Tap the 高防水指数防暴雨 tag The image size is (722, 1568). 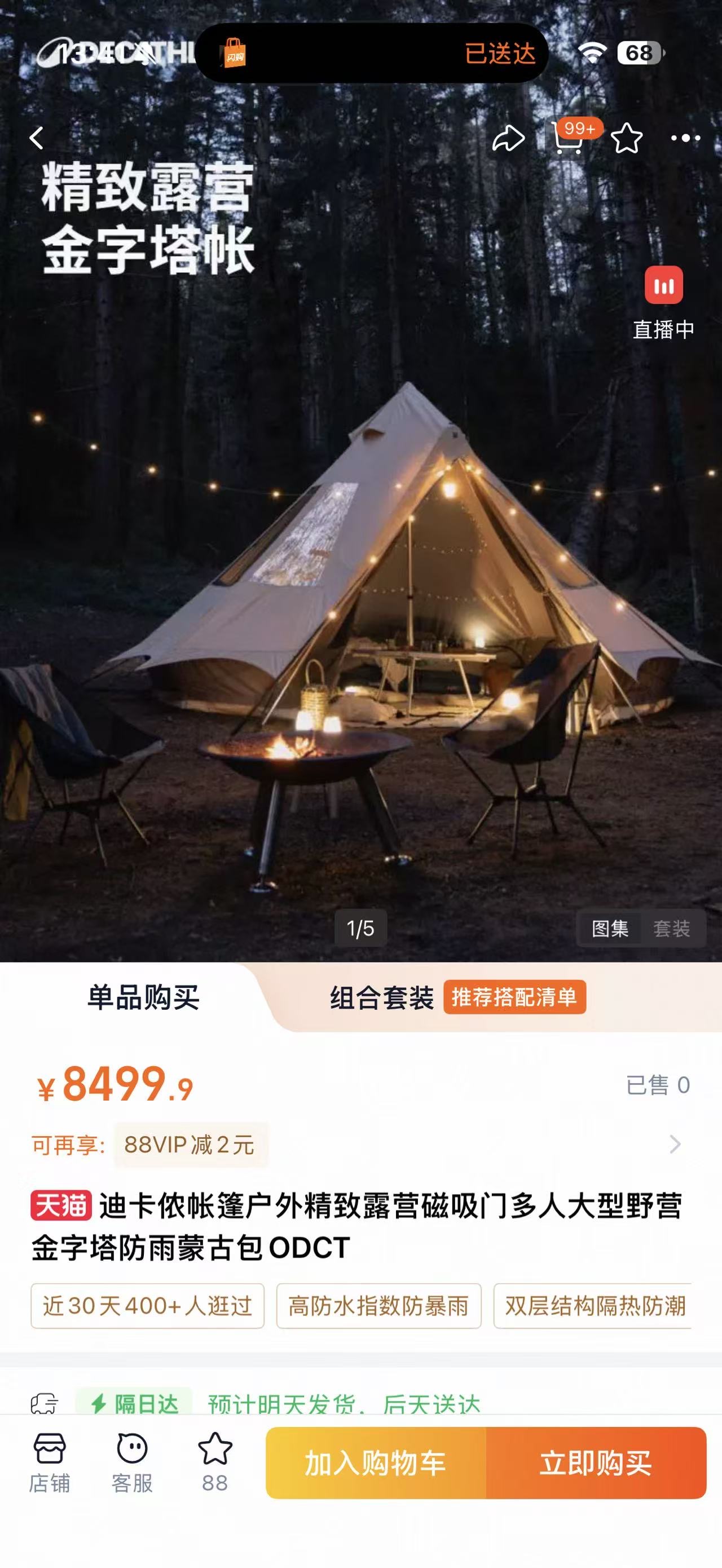tap(378, 1306)
